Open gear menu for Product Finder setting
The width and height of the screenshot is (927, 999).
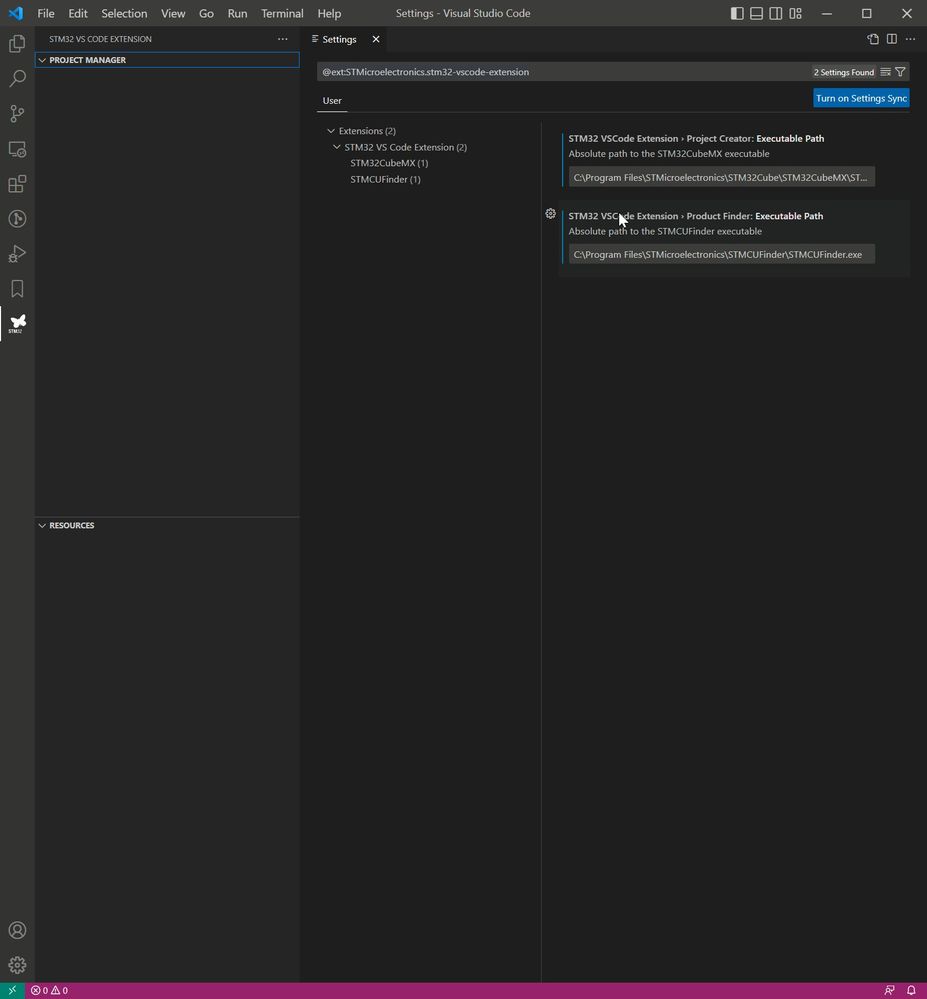[550, 214]
